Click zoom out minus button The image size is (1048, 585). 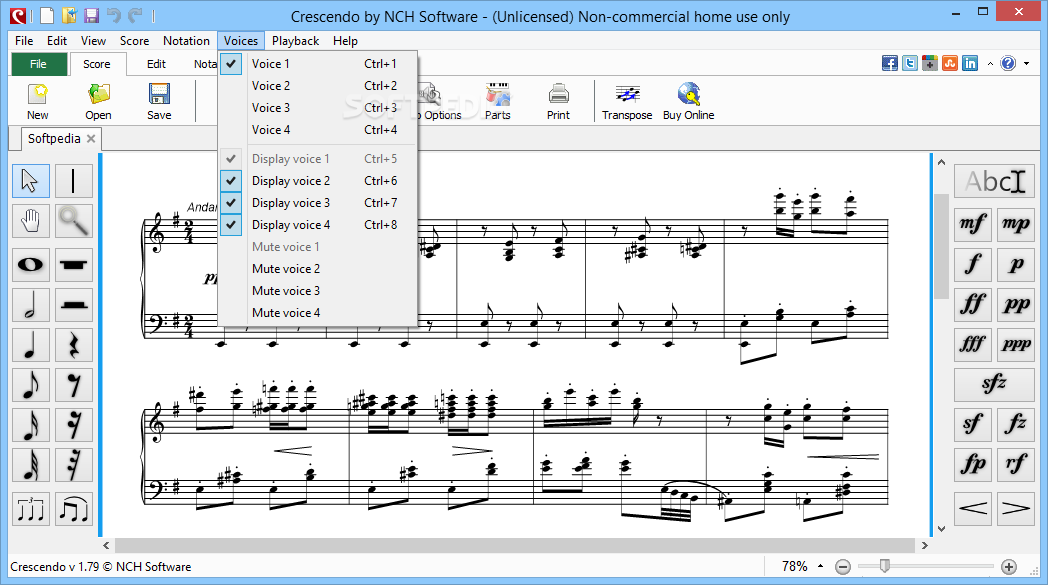(x=843, y=567)
